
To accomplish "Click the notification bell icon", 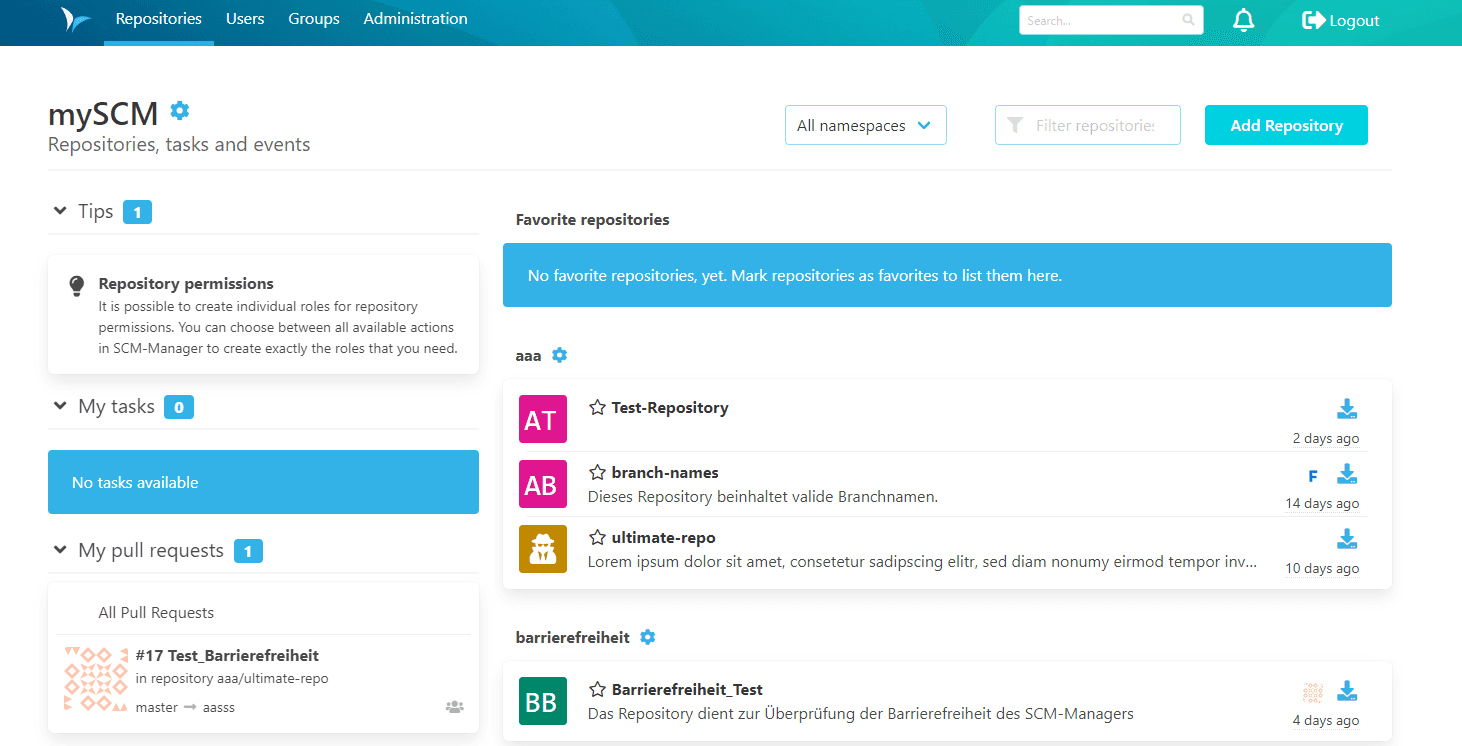I will 1243,20.
